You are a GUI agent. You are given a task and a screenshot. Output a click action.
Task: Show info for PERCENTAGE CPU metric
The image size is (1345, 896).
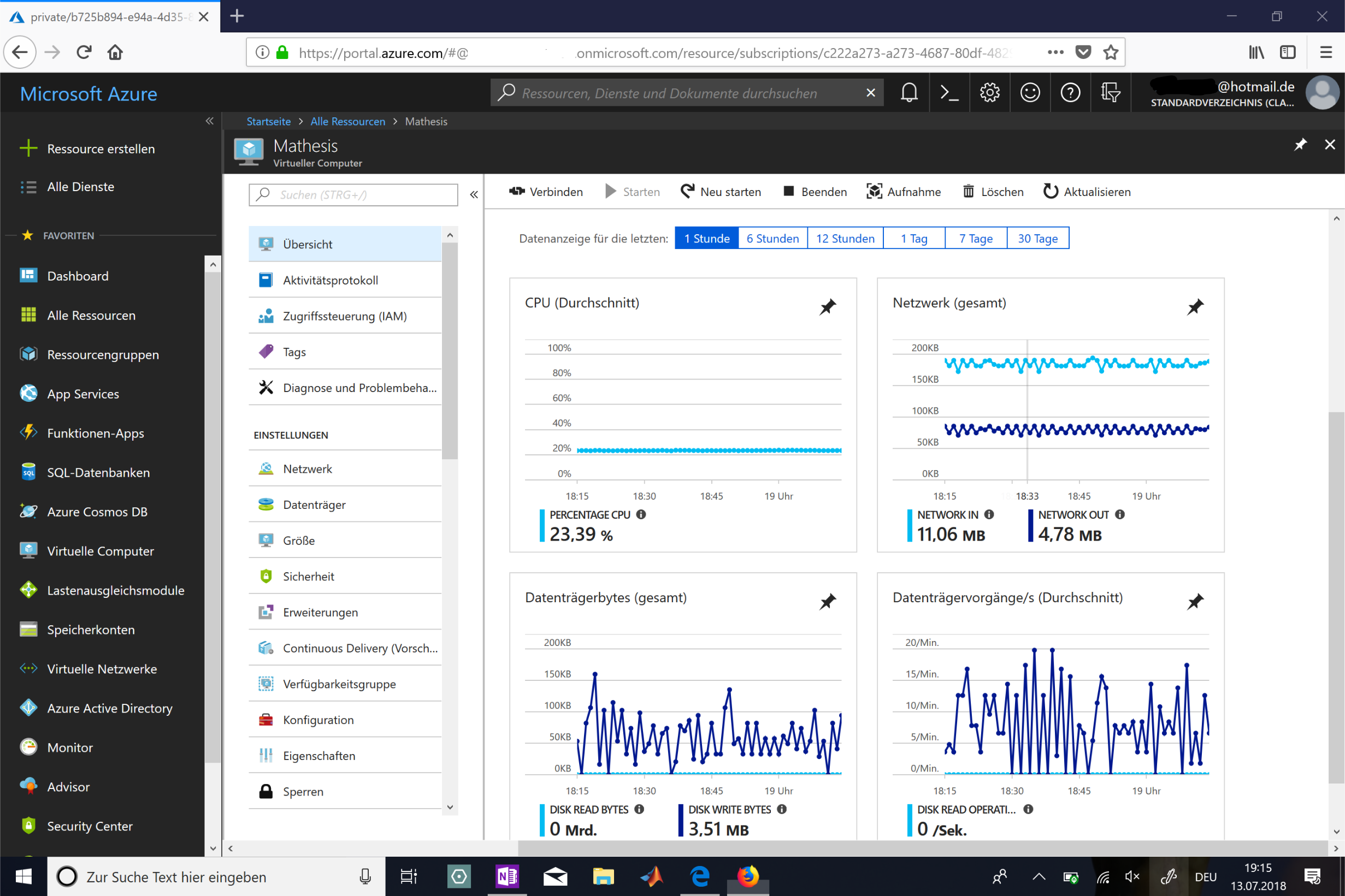[x=641, y=514]
